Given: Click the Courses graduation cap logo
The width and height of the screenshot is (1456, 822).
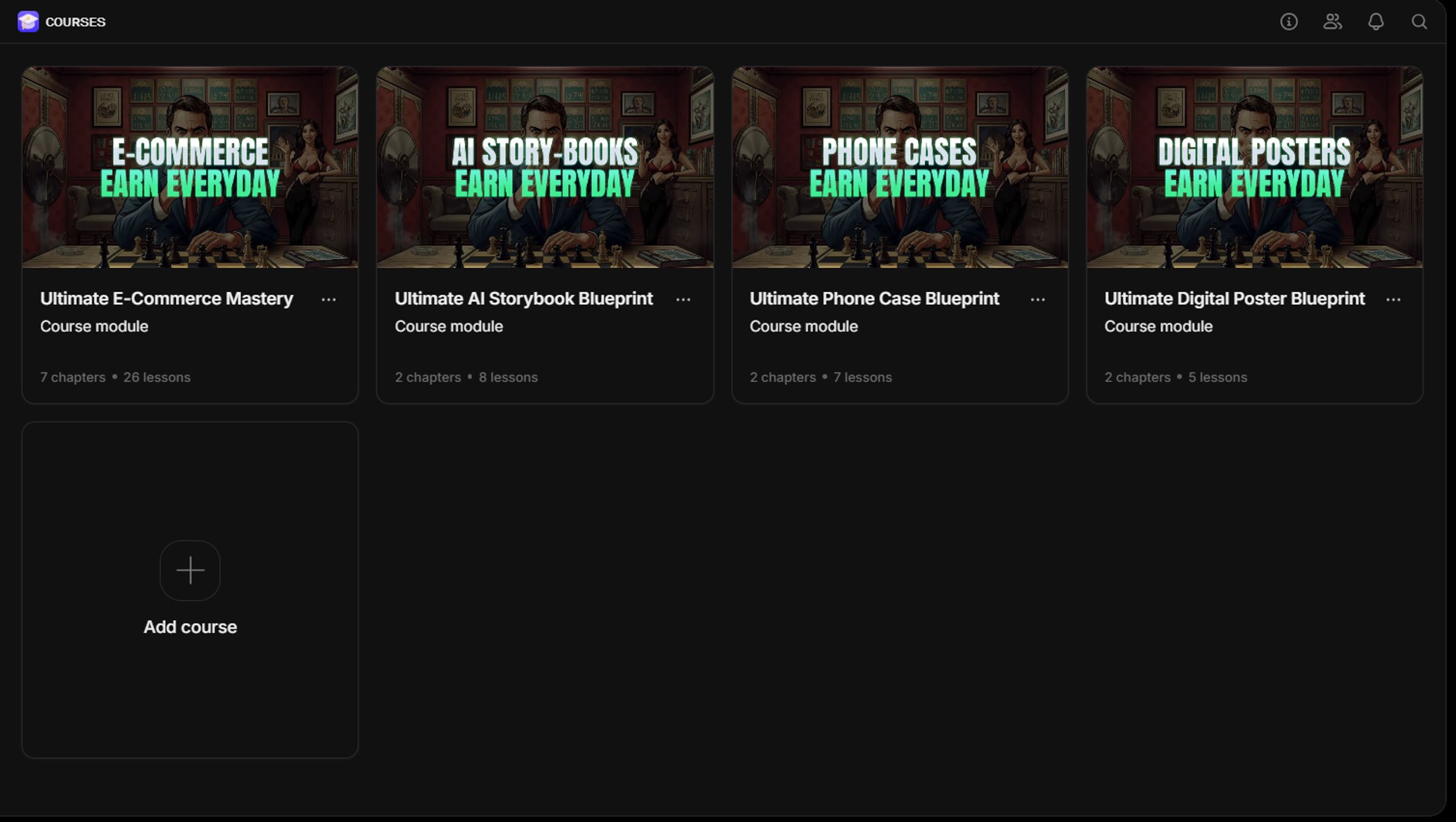Looking at the screenshot, I should pos(28,22).
